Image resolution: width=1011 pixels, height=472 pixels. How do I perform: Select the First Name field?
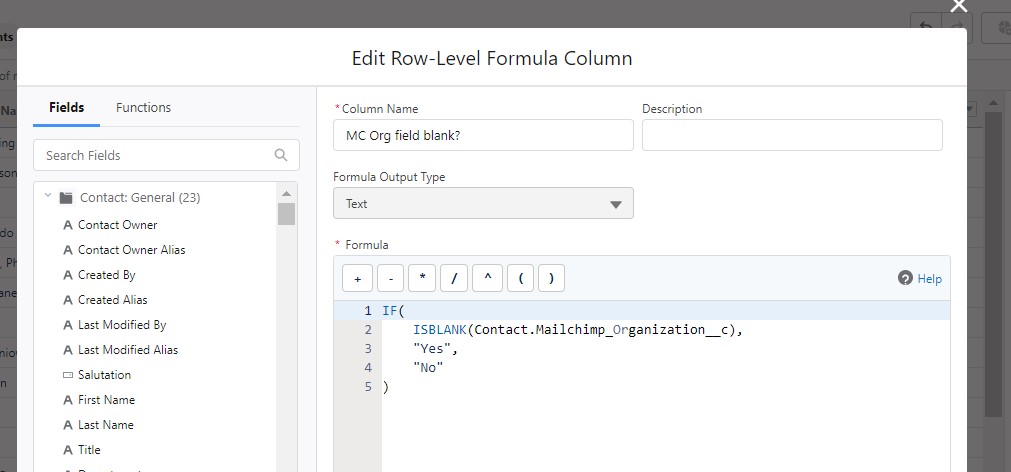pos(106,400)
